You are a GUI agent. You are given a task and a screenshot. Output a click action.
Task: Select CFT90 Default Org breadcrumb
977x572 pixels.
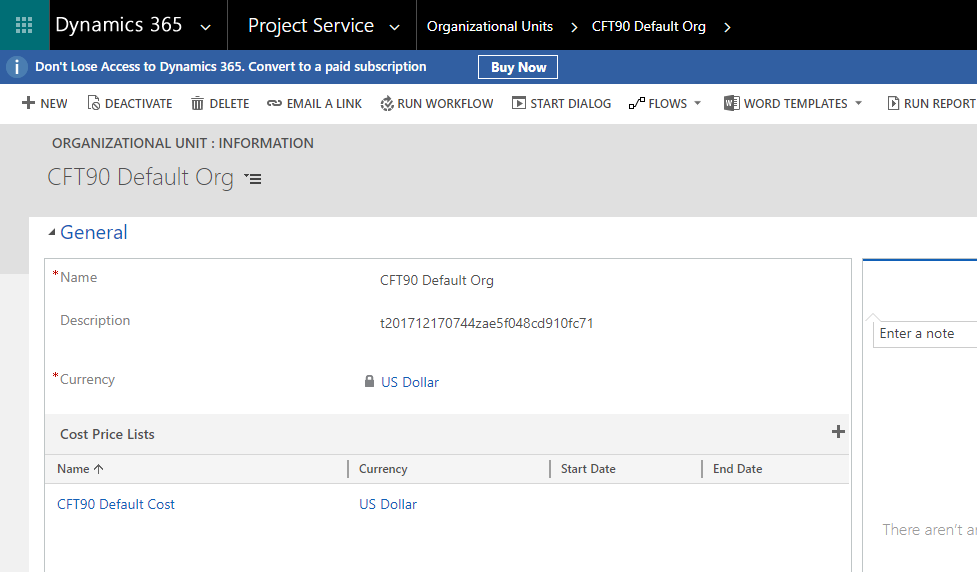click(649, 26)
